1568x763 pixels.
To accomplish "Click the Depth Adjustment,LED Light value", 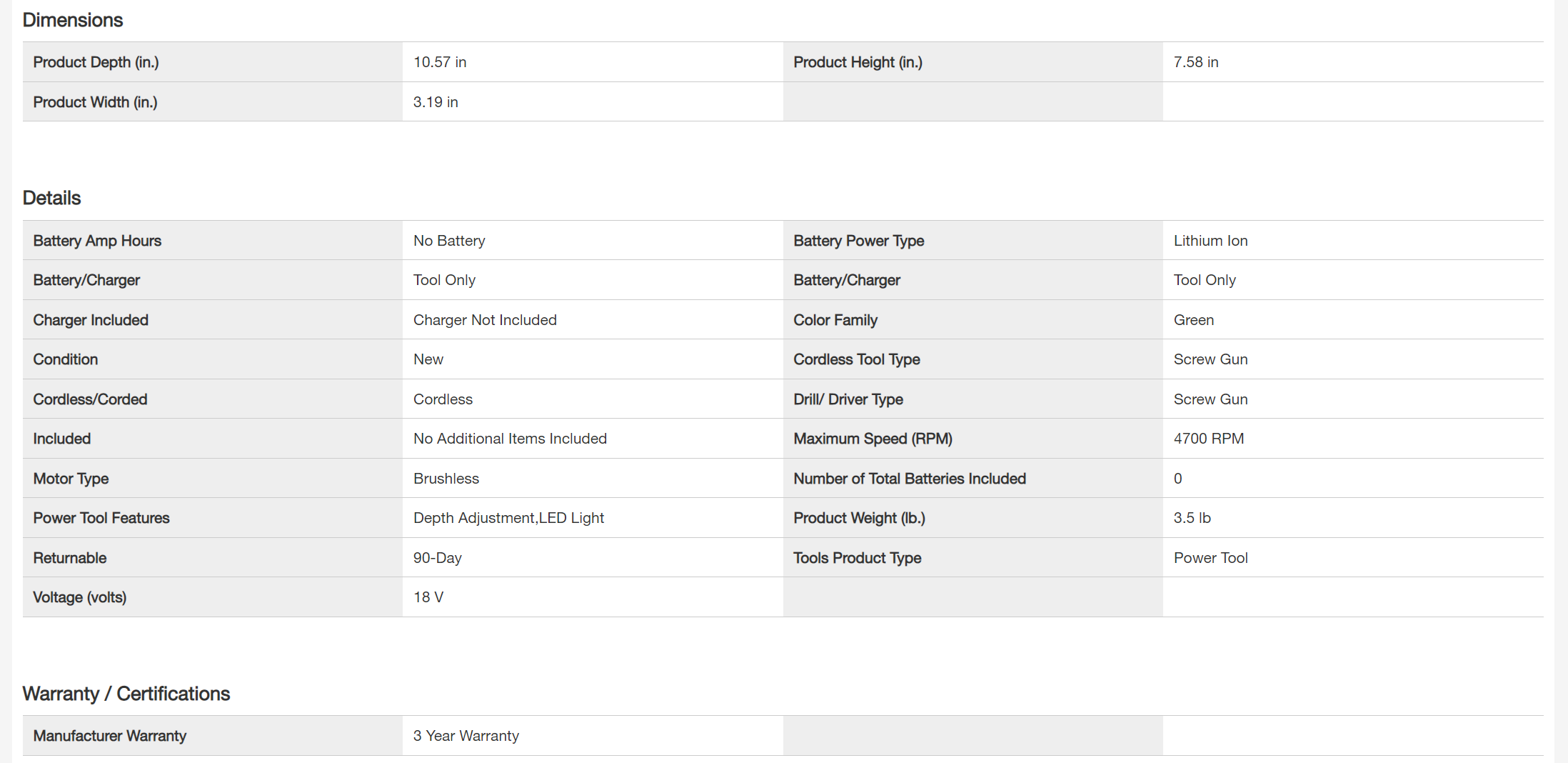I will coord(508,518).
